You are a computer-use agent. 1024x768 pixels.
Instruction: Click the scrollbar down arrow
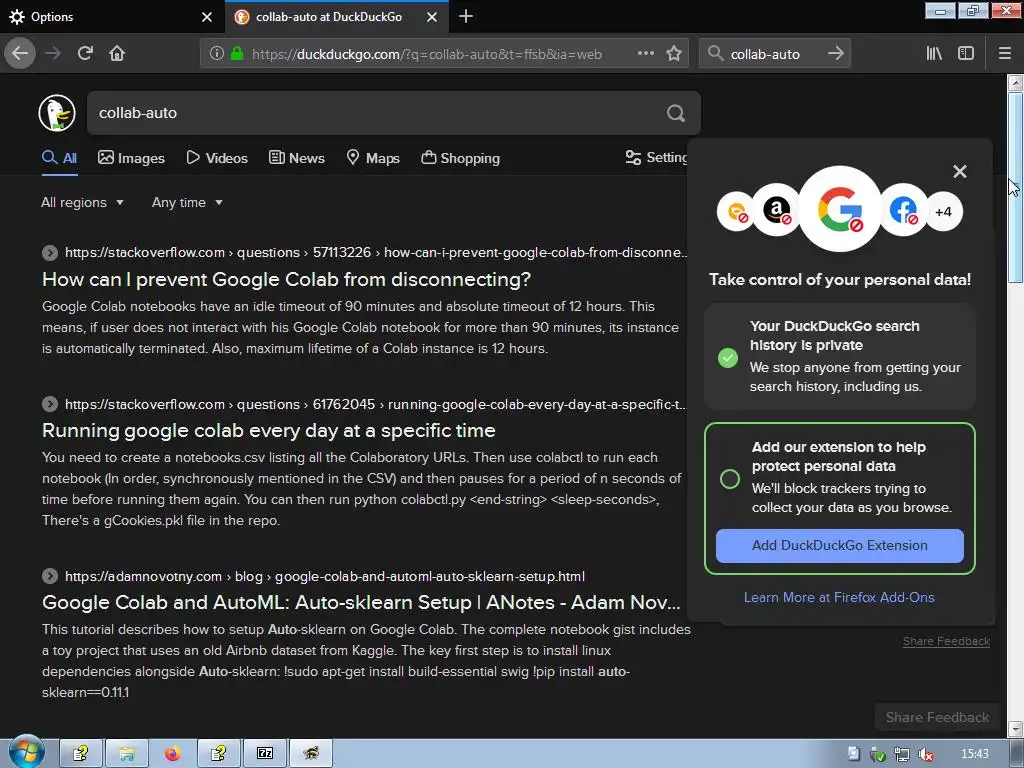click(x=1015, y=729)
